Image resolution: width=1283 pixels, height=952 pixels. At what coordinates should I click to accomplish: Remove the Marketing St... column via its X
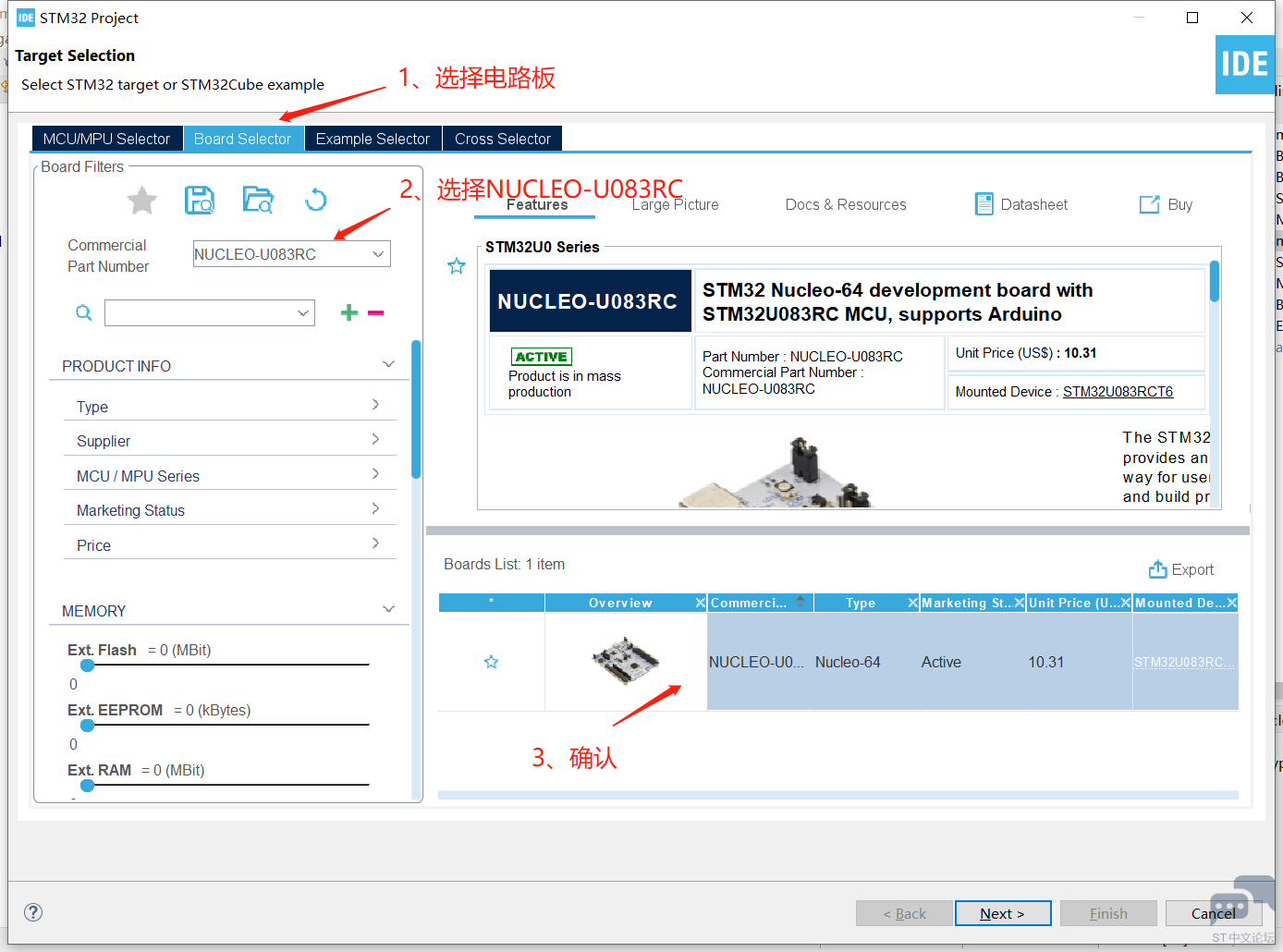click(1020, 603)
